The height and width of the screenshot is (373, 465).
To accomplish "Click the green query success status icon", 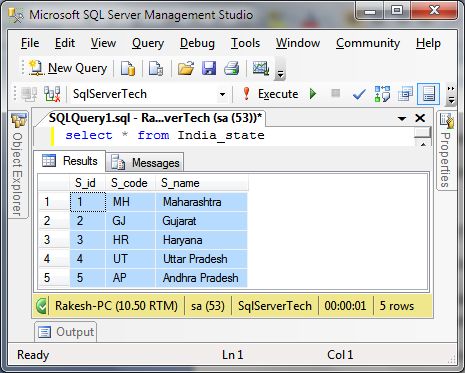I will (41, 306).
